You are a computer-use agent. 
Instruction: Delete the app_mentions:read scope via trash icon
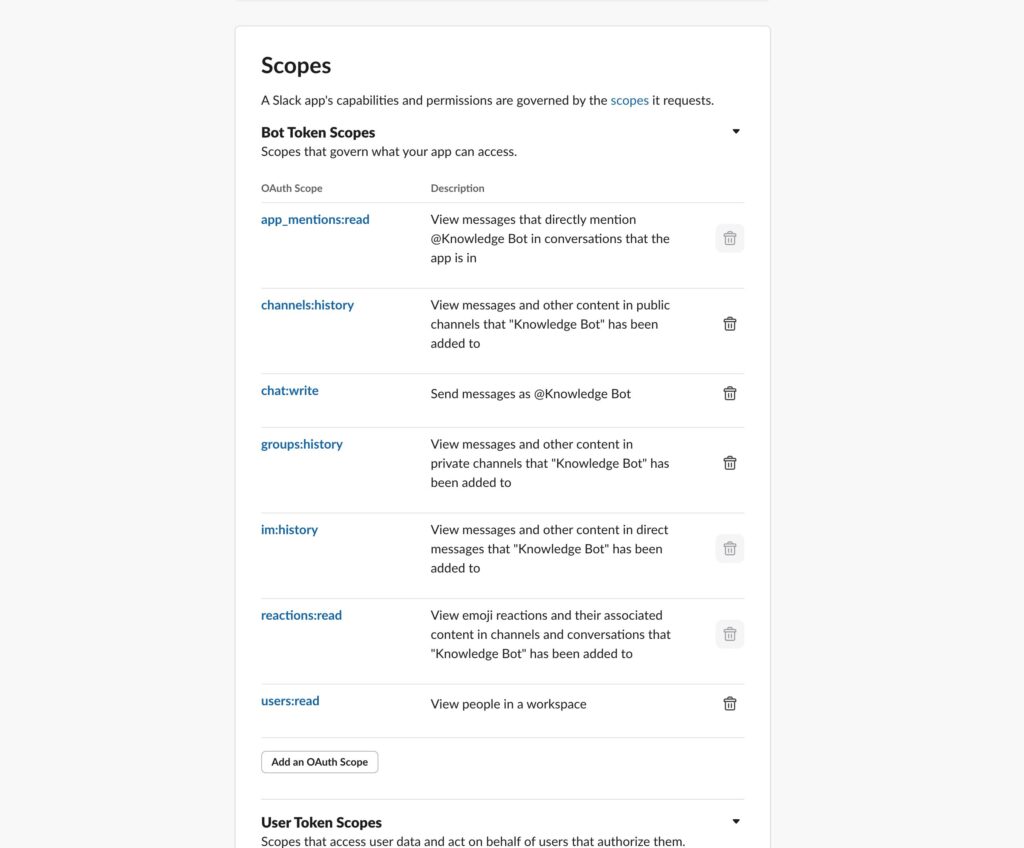point(730,238)
